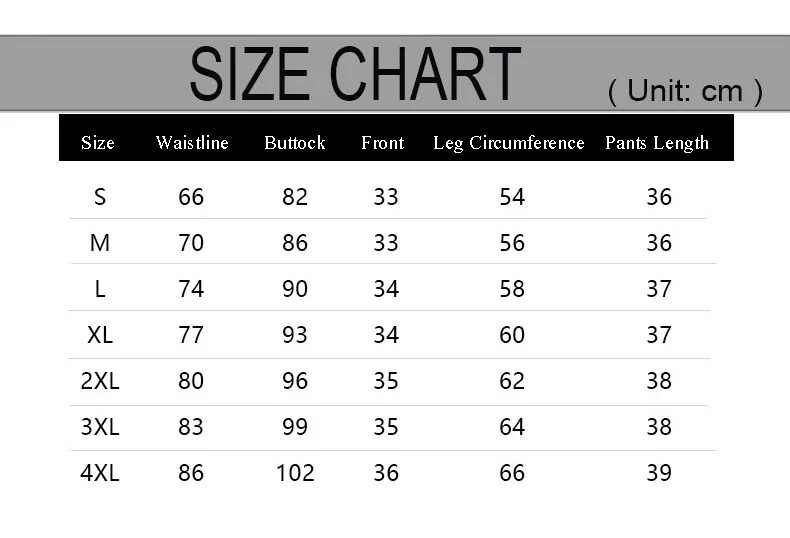Select the Waistline column header
The image size is (790, 538).
click(x=192, y=143)
